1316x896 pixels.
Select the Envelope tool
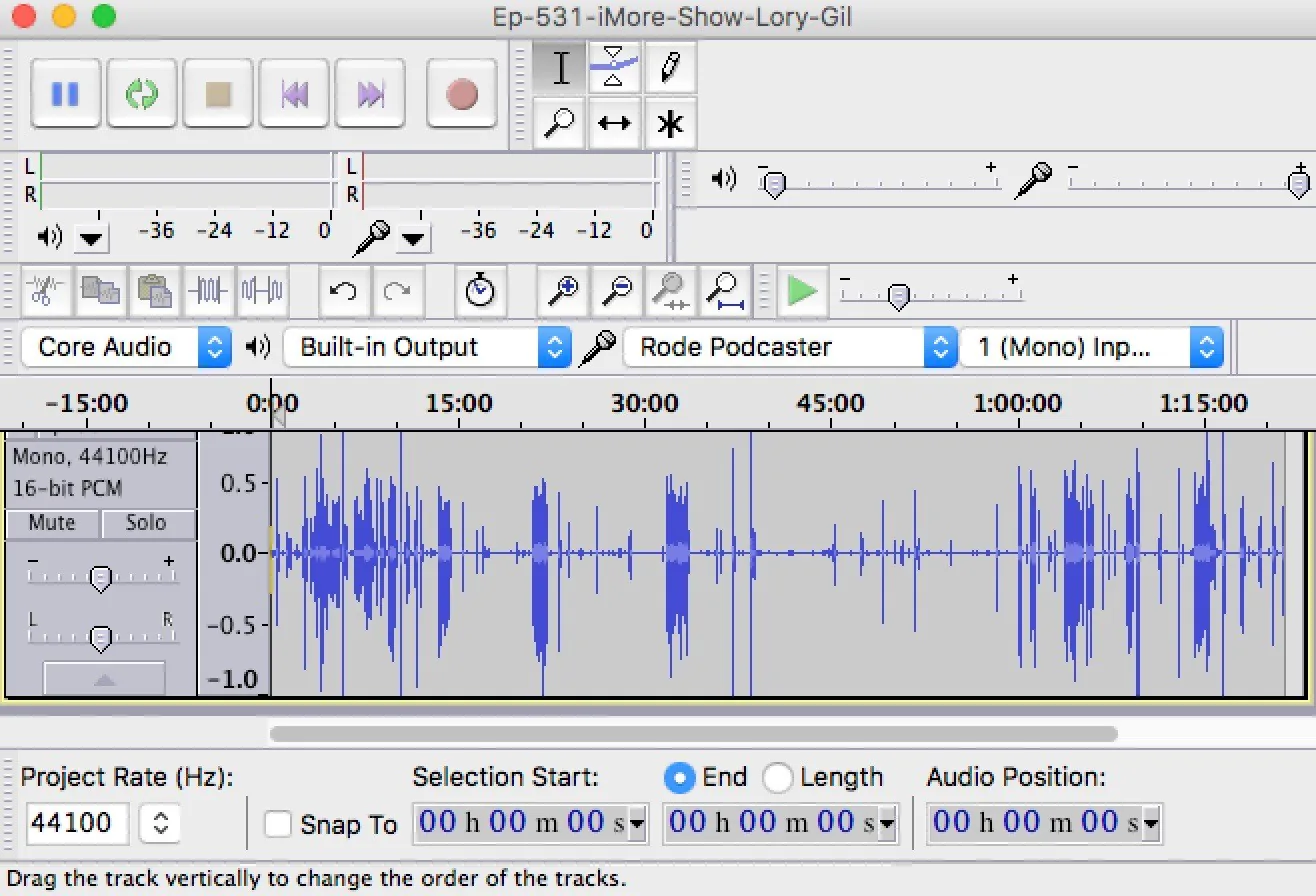click(614, 68)
